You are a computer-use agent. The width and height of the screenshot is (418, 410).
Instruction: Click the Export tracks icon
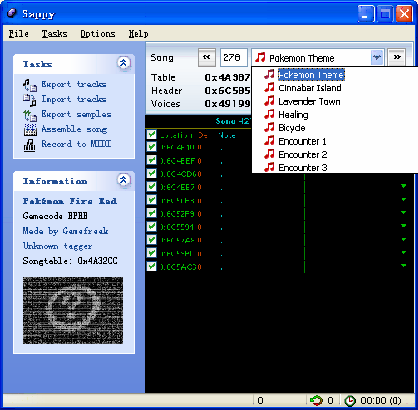click(30, 85)
